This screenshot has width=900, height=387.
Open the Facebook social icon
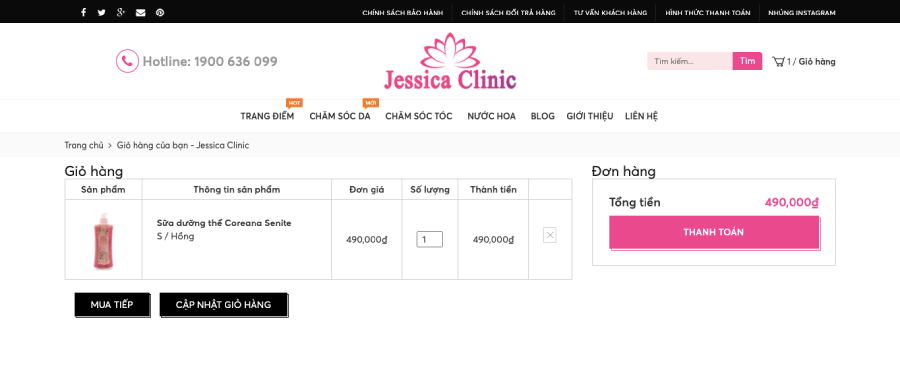click(x=83, y=12)
